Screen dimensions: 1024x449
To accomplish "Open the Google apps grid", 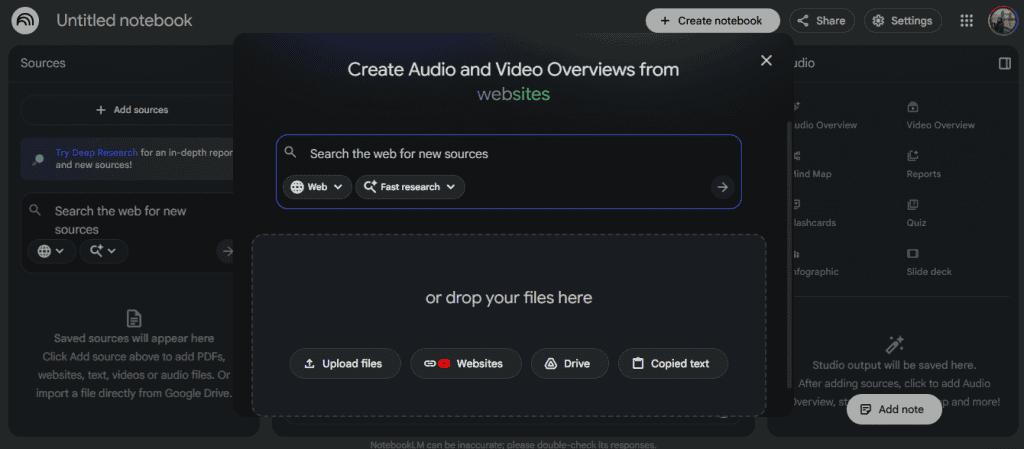I will pos(966,20).
